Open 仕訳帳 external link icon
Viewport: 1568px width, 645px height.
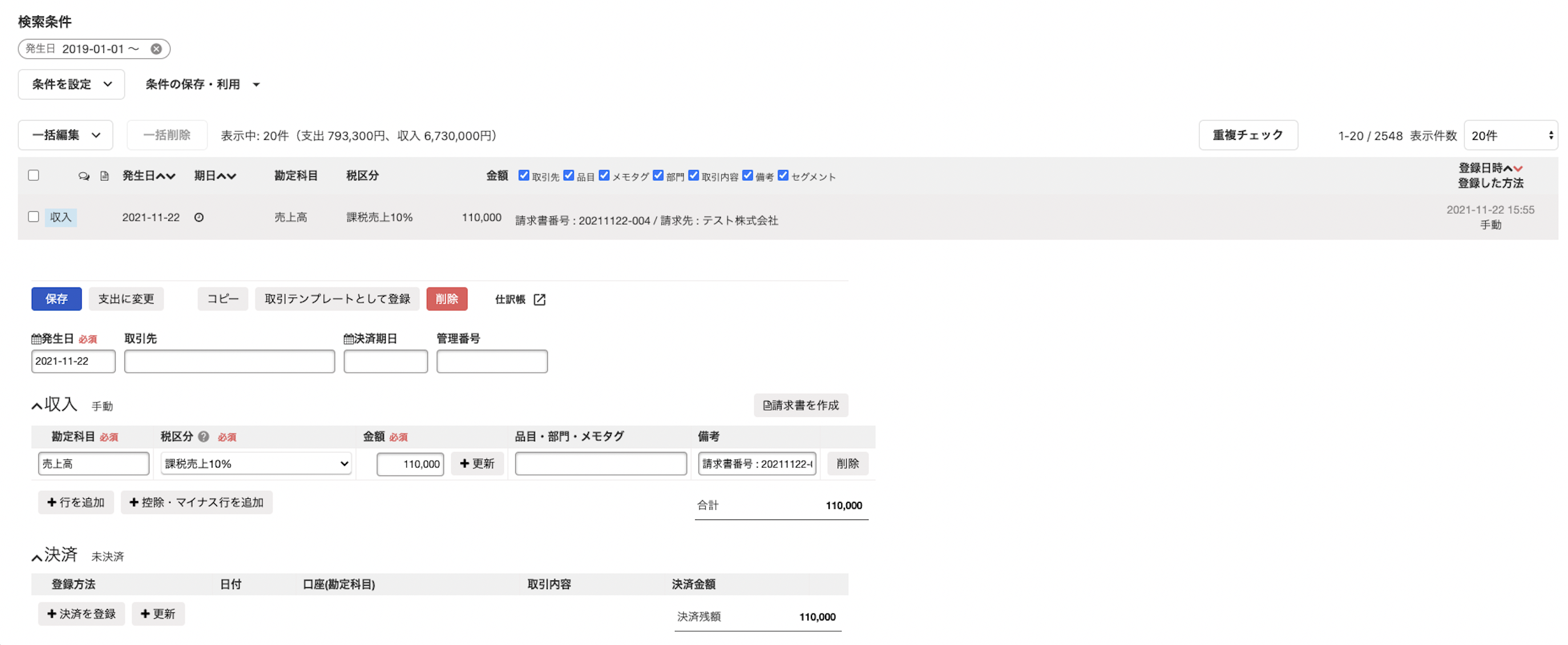coord(539,299)
